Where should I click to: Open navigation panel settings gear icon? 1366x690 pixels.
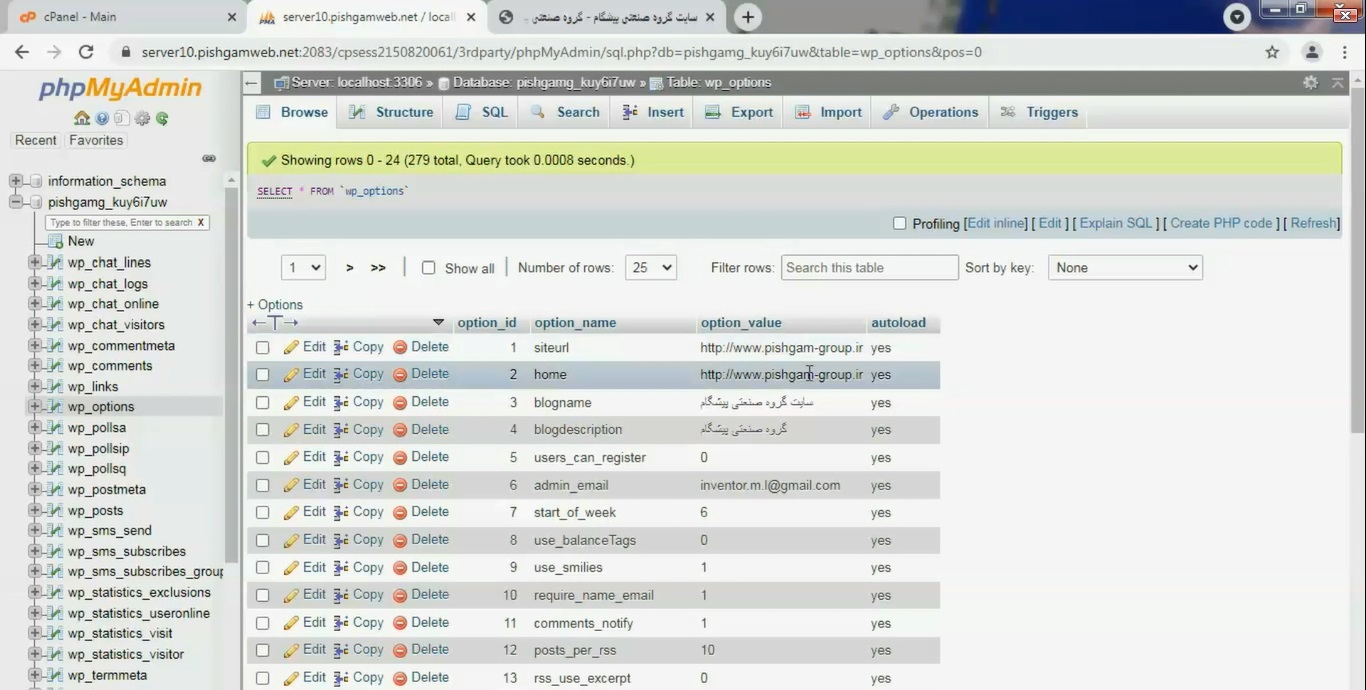coord(142,118)
